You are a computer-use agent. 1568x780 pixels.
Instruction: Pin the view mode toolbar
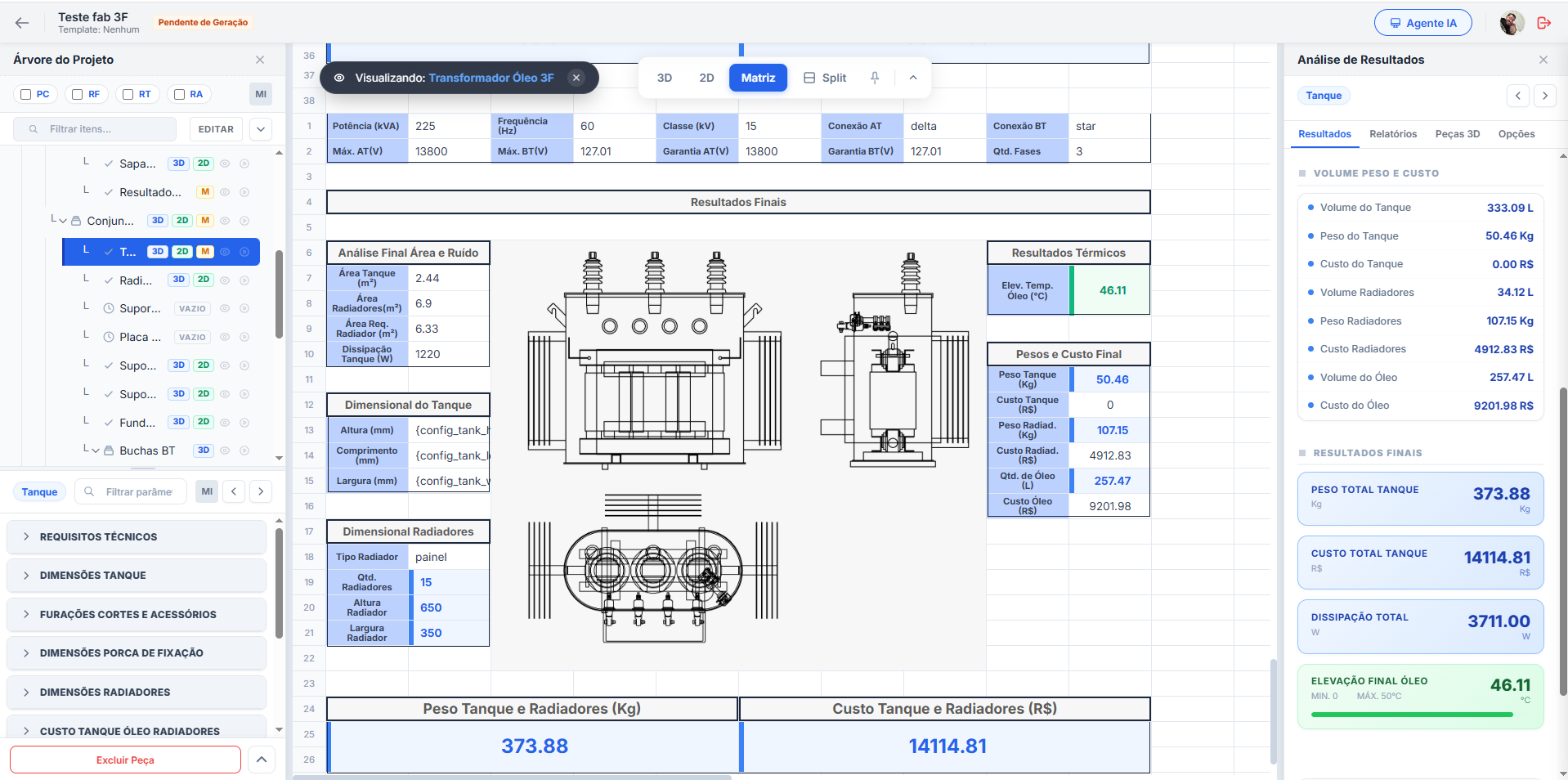875,78
